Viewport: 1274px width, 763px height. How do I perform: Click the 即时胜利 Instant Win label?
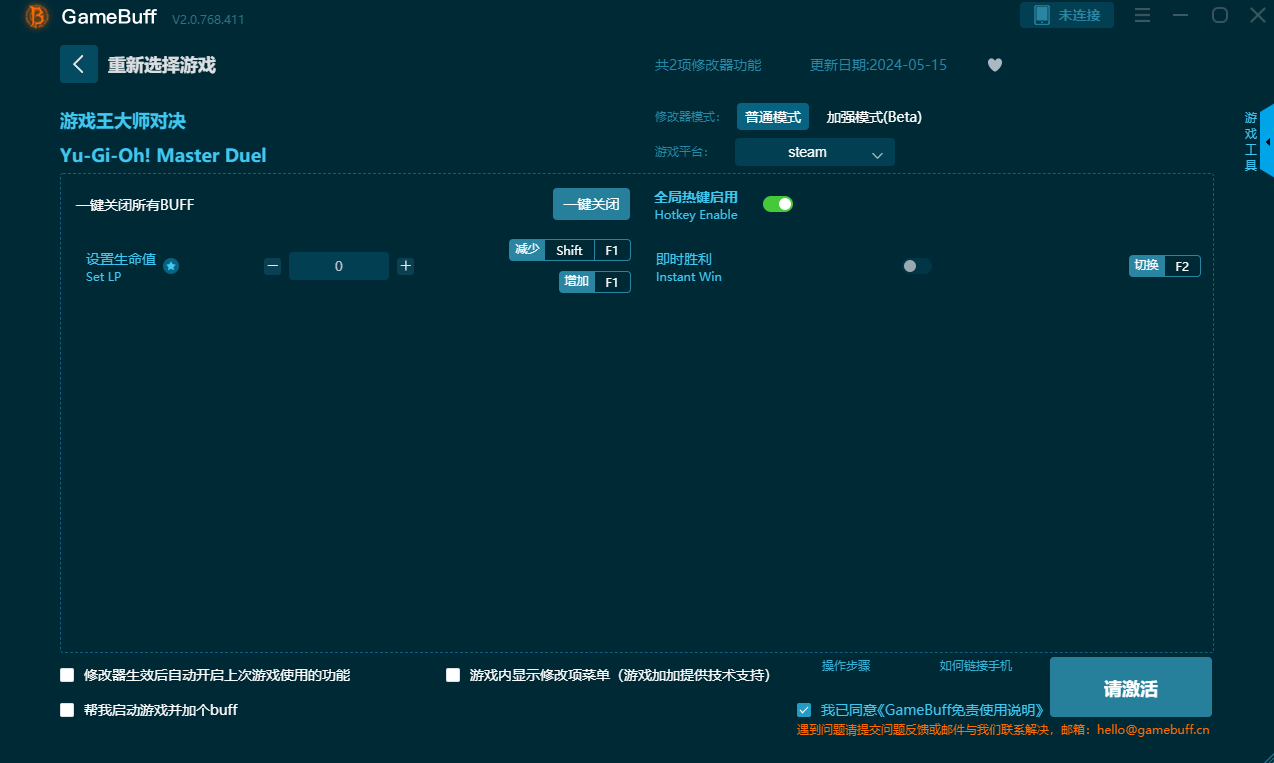pyautogui.click(x=689, y=267)
